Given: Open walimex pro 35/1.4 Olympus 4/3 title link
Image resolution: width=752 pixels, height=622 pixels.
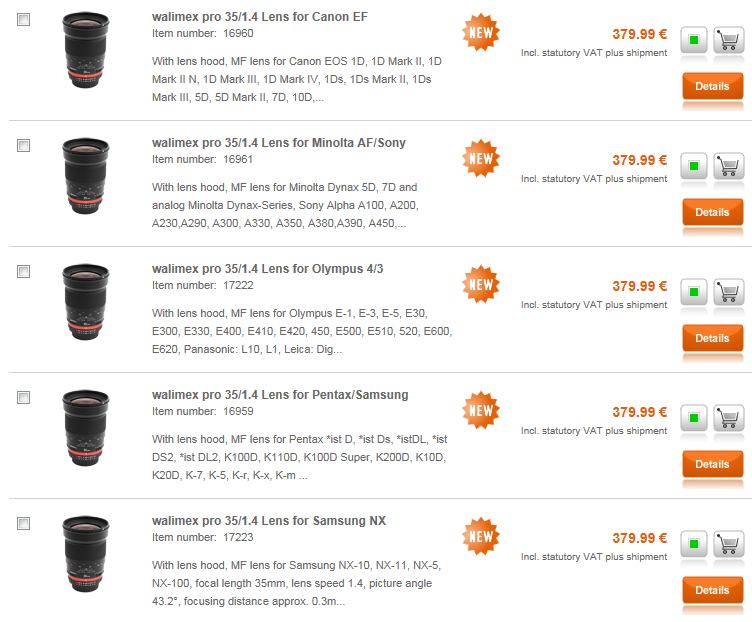Looking at the screenshot, I should tap(268, 269).
